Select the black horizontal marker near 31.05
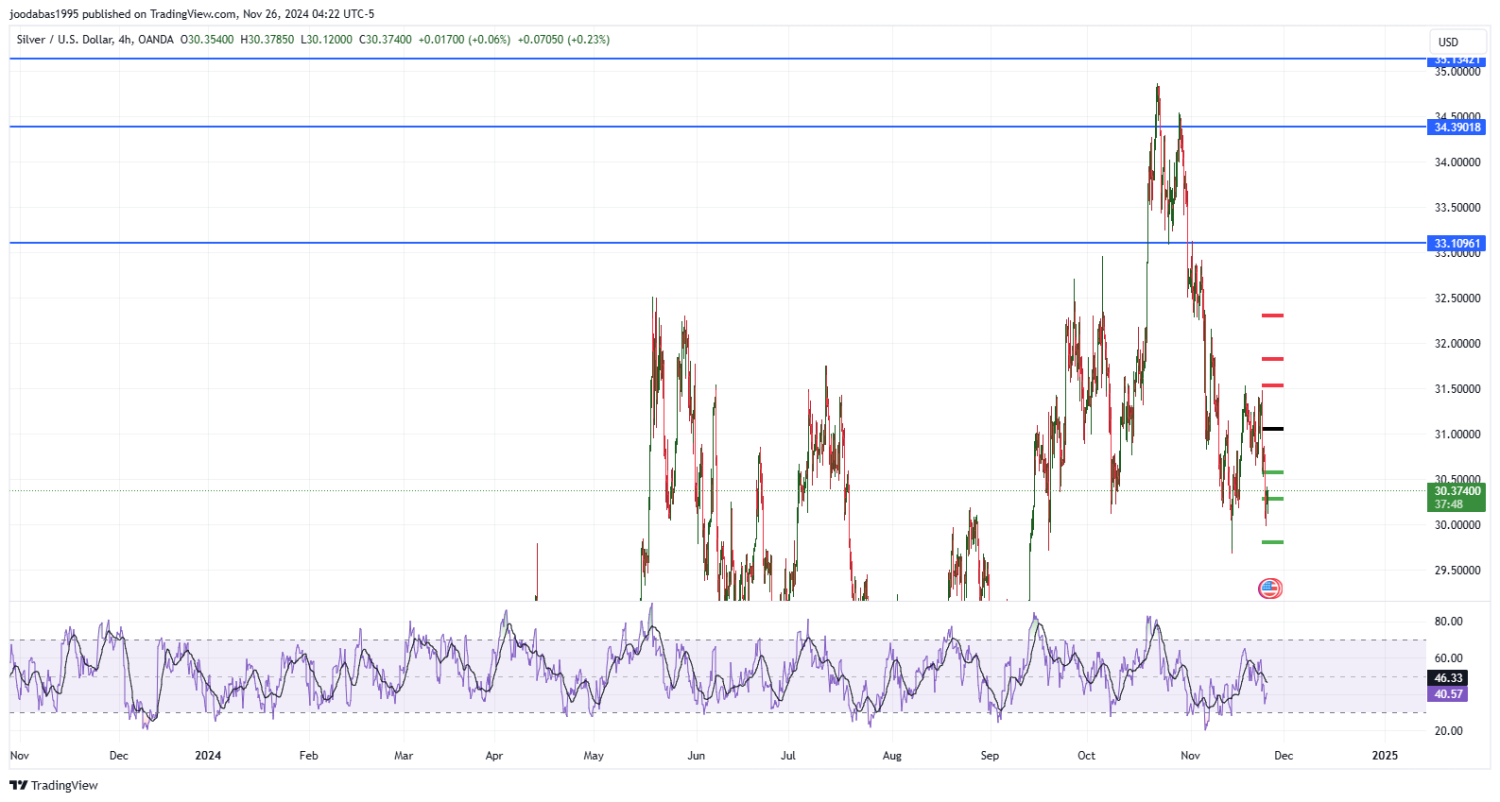 [x=1272, y=429]
